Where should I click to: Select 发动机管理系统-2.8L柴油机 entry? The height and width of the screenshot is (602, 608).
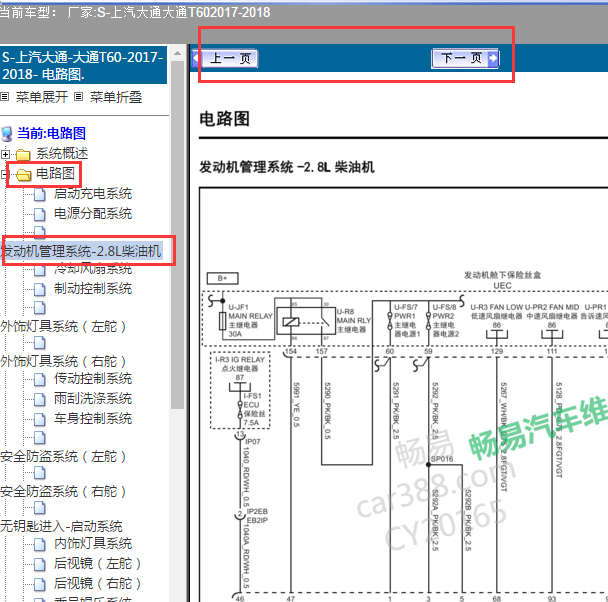81,251
